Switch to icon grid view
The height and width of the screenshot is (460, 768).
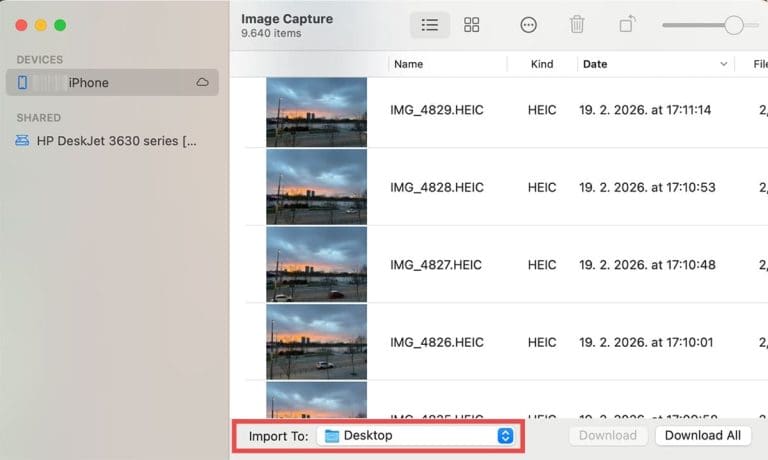coord(471,25)
